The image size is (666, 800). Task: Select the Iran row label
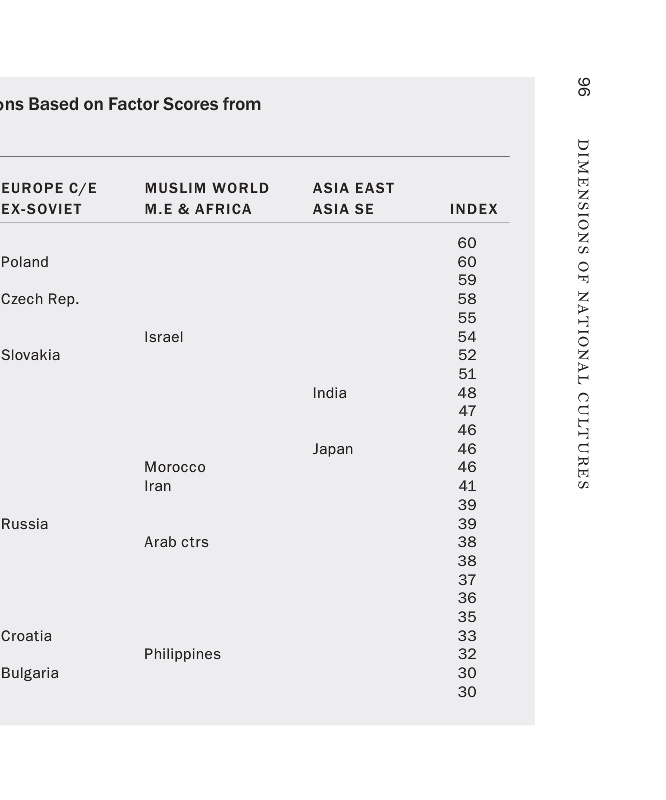pyautogui.click(x=157, y=486)
